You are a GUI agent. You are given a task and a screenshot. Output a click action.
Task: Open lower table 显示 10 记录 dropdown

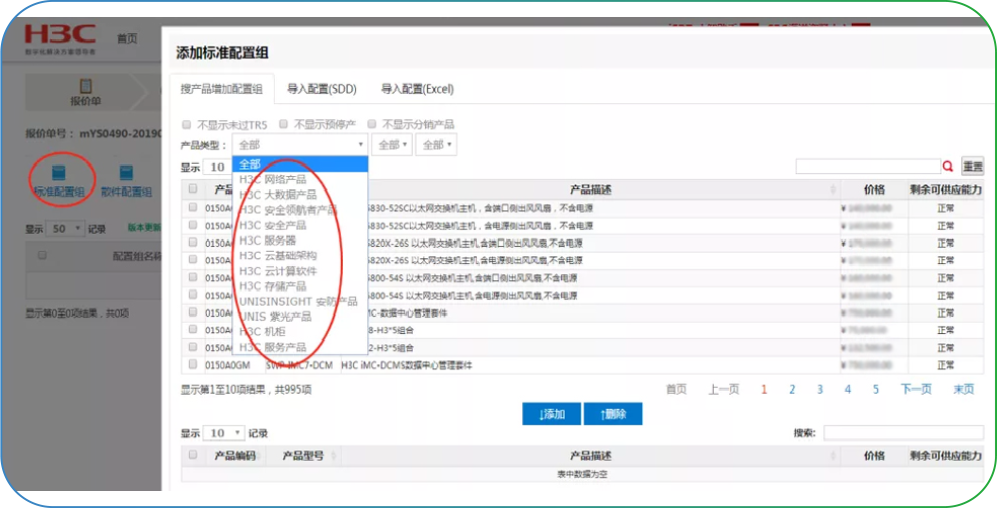(x=224, y=433)
